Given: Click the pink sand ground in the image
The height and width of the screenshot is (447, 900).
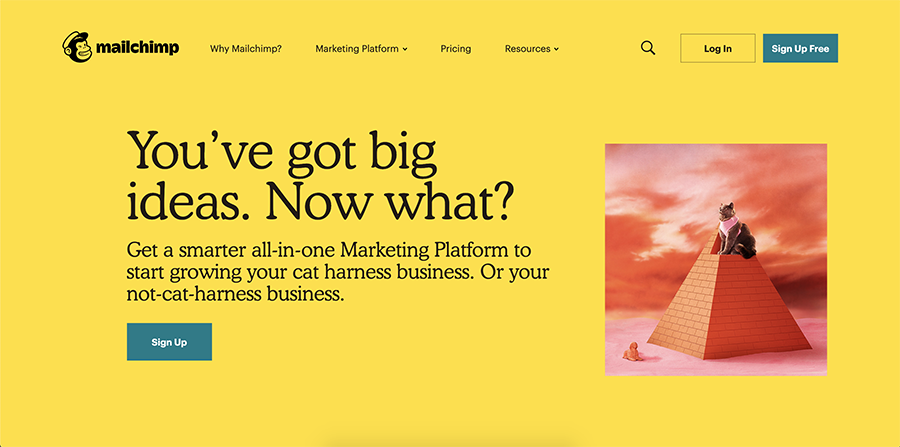Looking at the screenshot, I should [x=716, y=366].
